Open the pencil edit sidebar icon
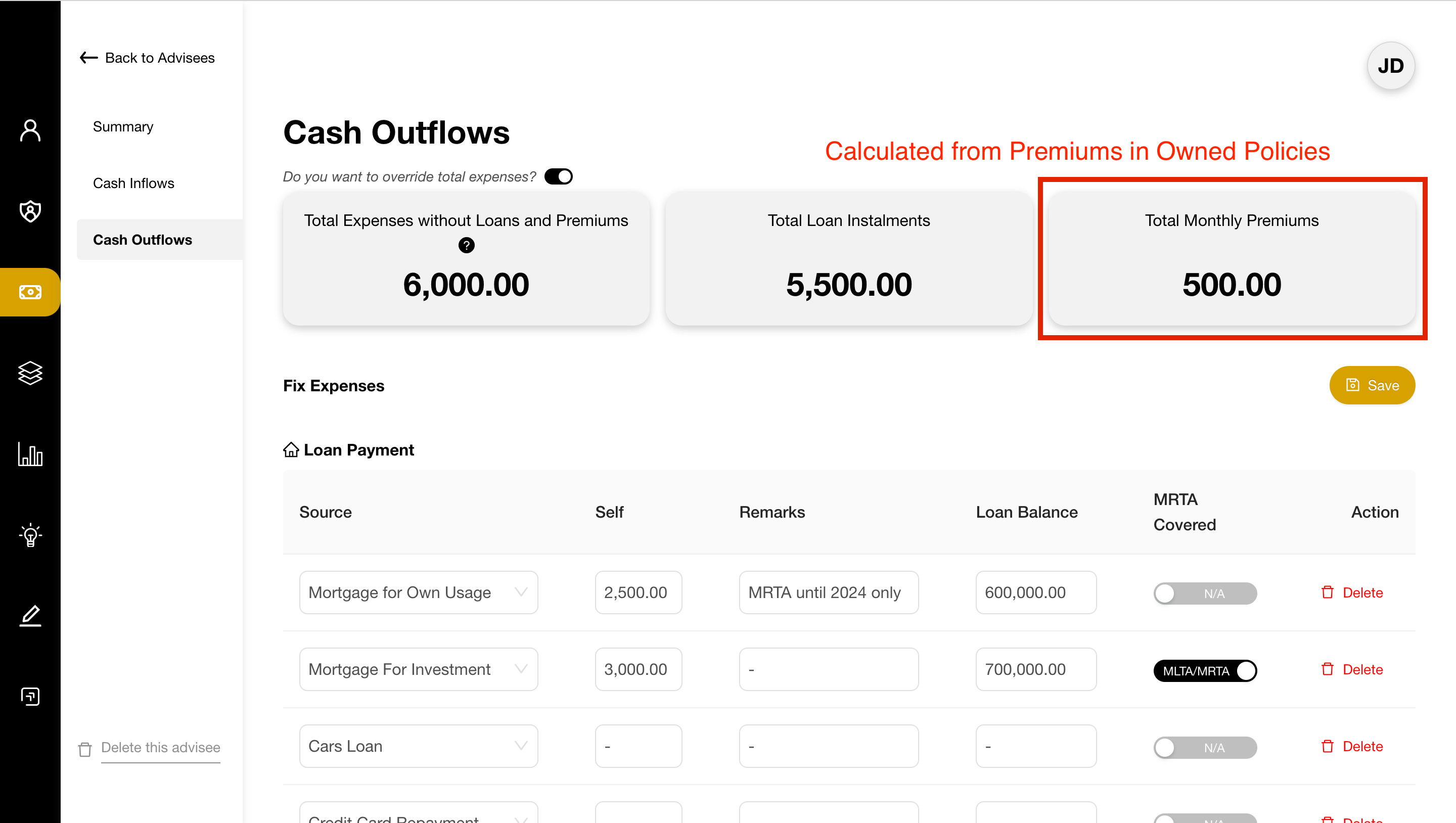Image resolution: width=1456 pixels, height=823 pixels. point(30,616)
